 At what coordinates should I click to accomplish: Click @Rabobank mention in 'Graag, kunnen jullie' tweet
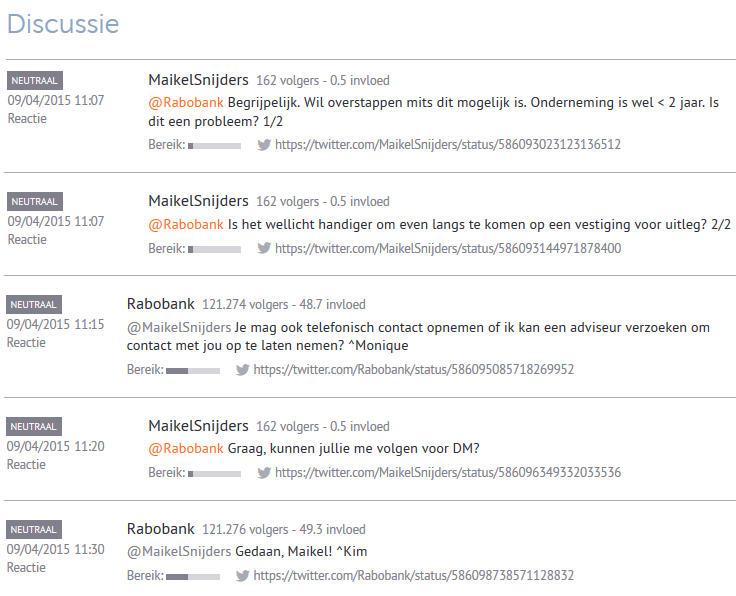[x=185, y=448]
